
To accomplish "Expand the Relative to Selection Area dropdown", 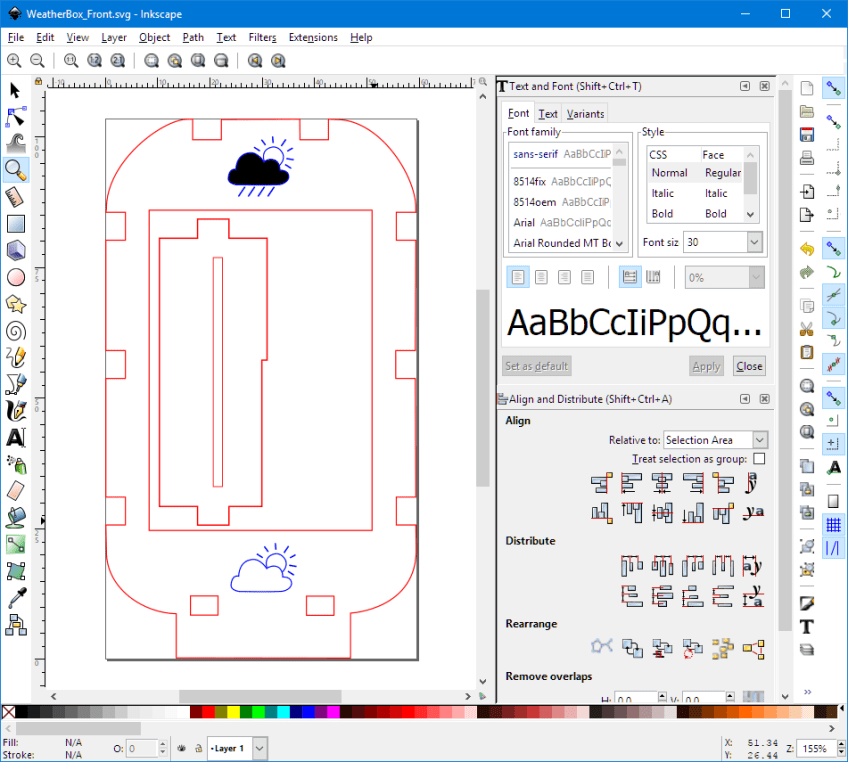I will [759, 440].
